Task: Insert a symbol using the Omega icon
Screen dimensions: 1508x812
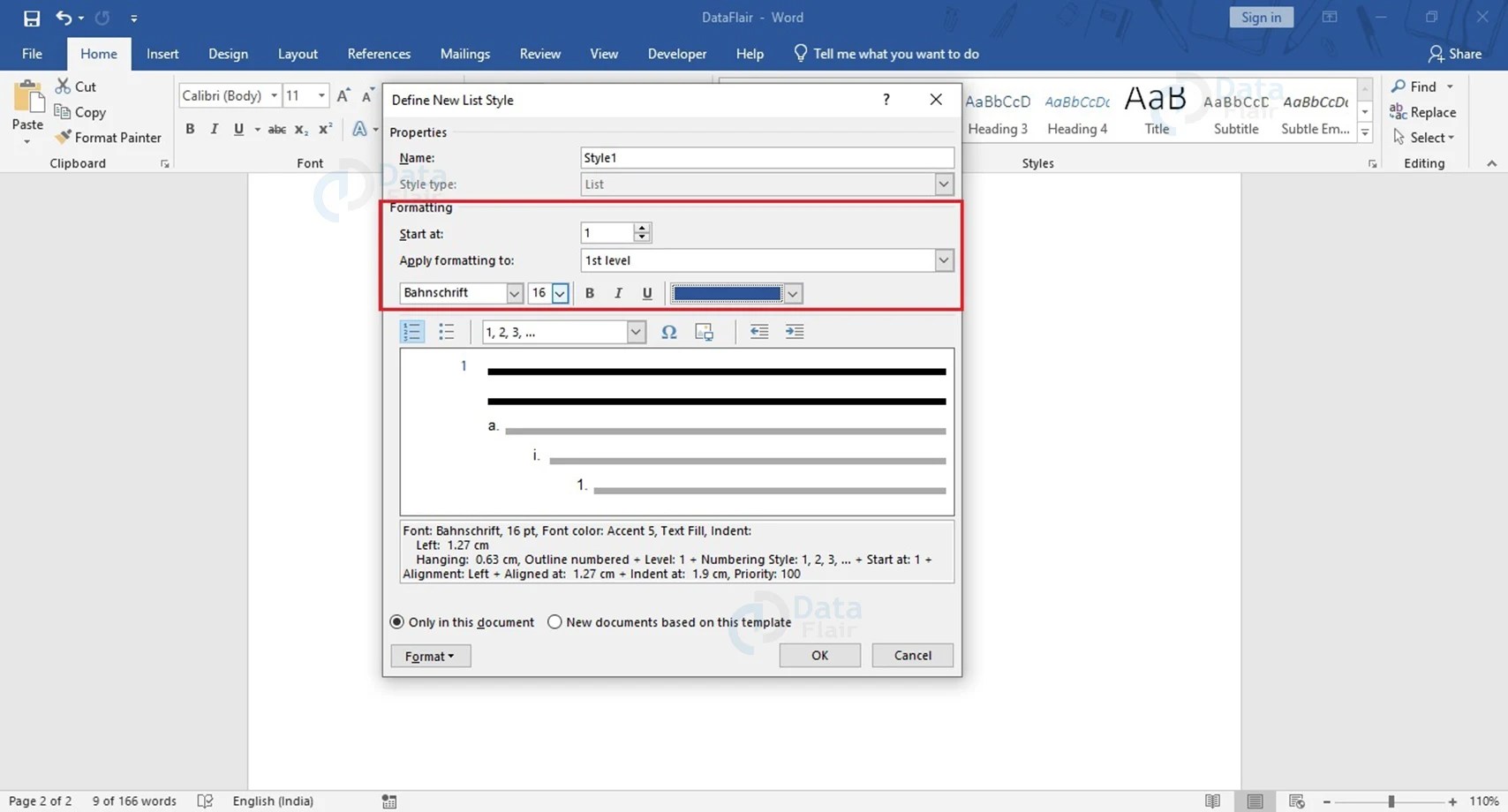Action: (x=669, y=331)
